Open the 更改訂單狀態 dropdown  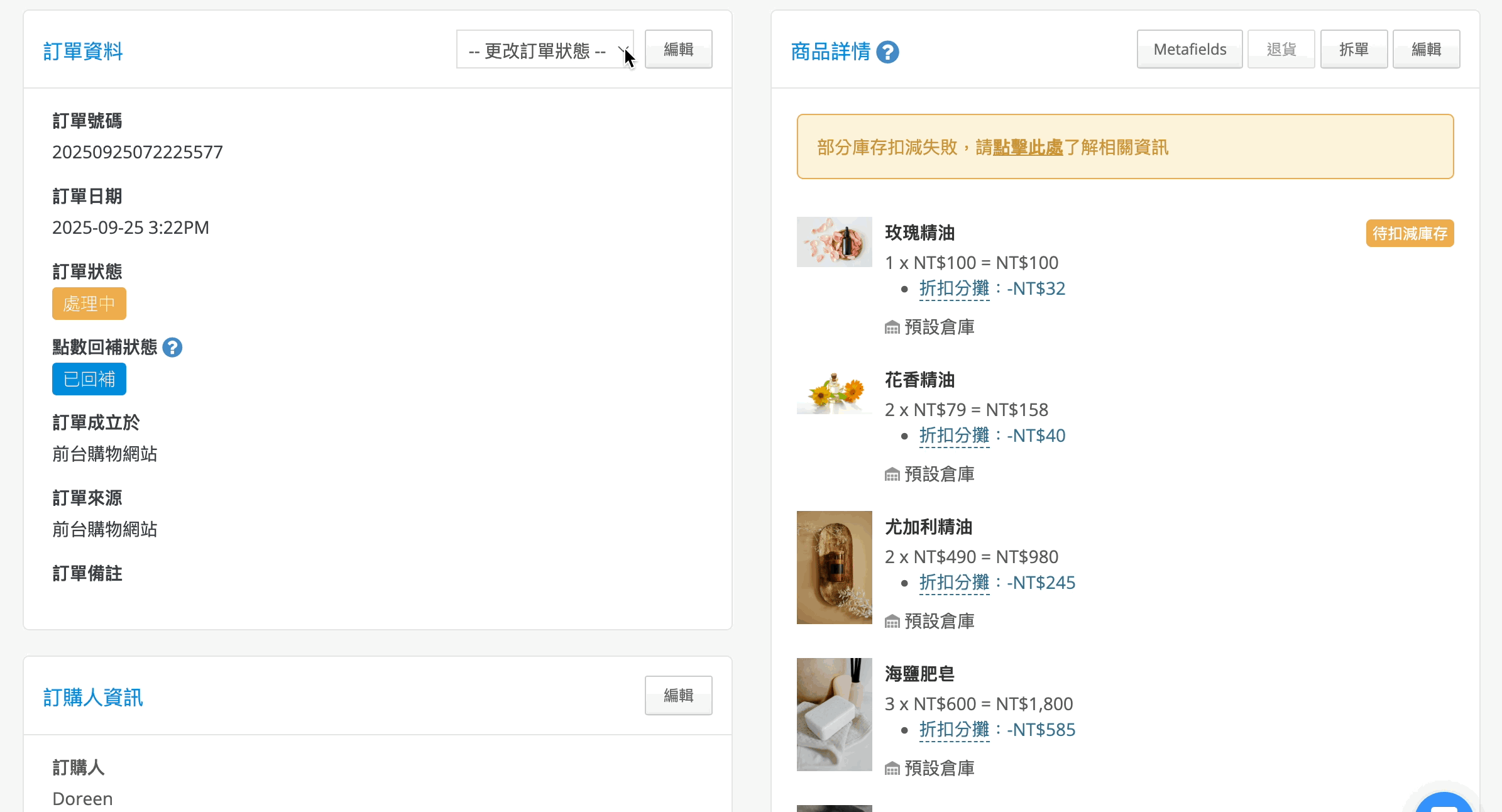pos(545,50)
